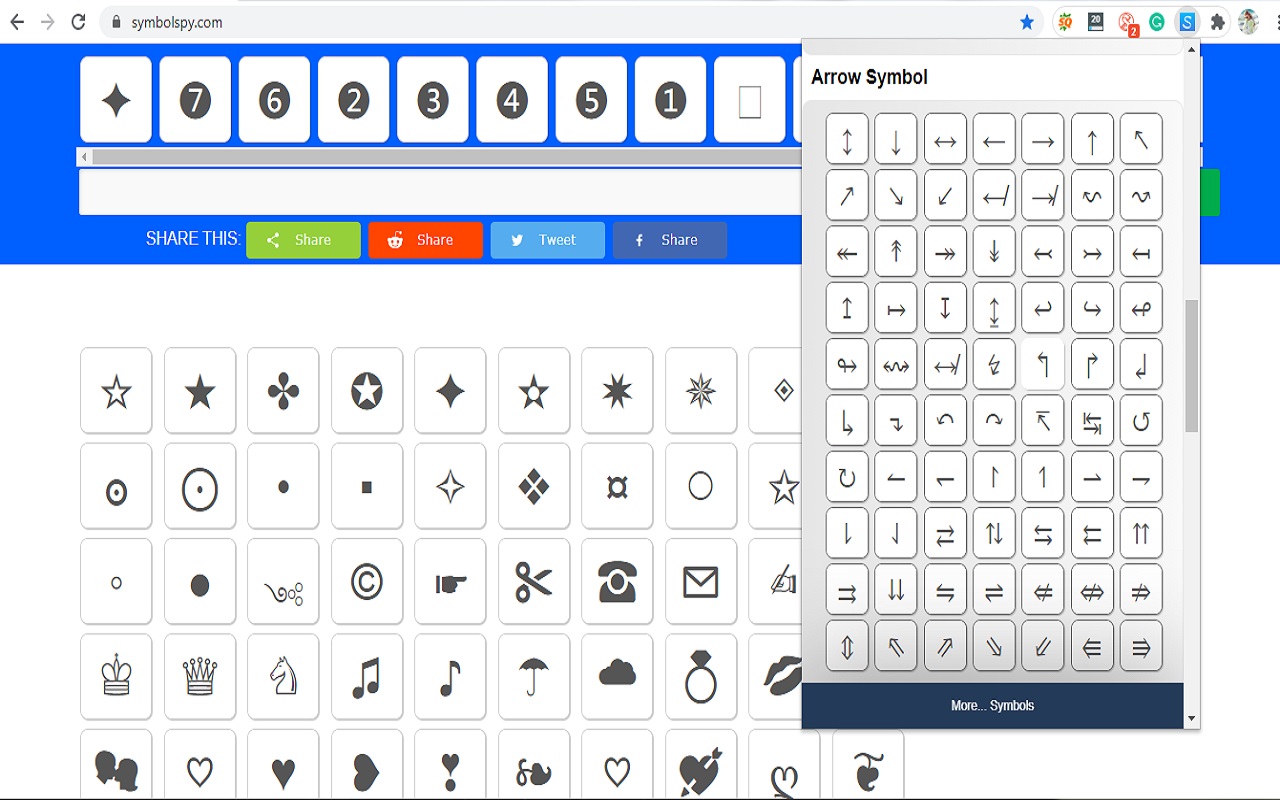Click the circled dot sun symbol

click(x=200, y=486)
